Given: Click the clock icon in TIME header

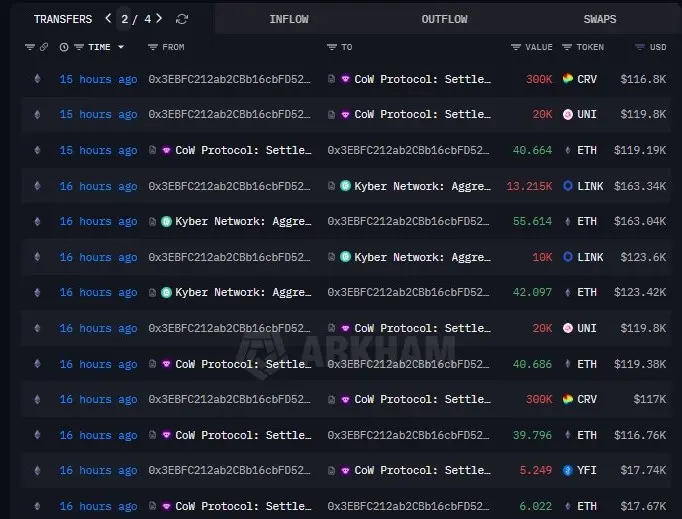Looking at the screenshot, I should tap(64, 47).
